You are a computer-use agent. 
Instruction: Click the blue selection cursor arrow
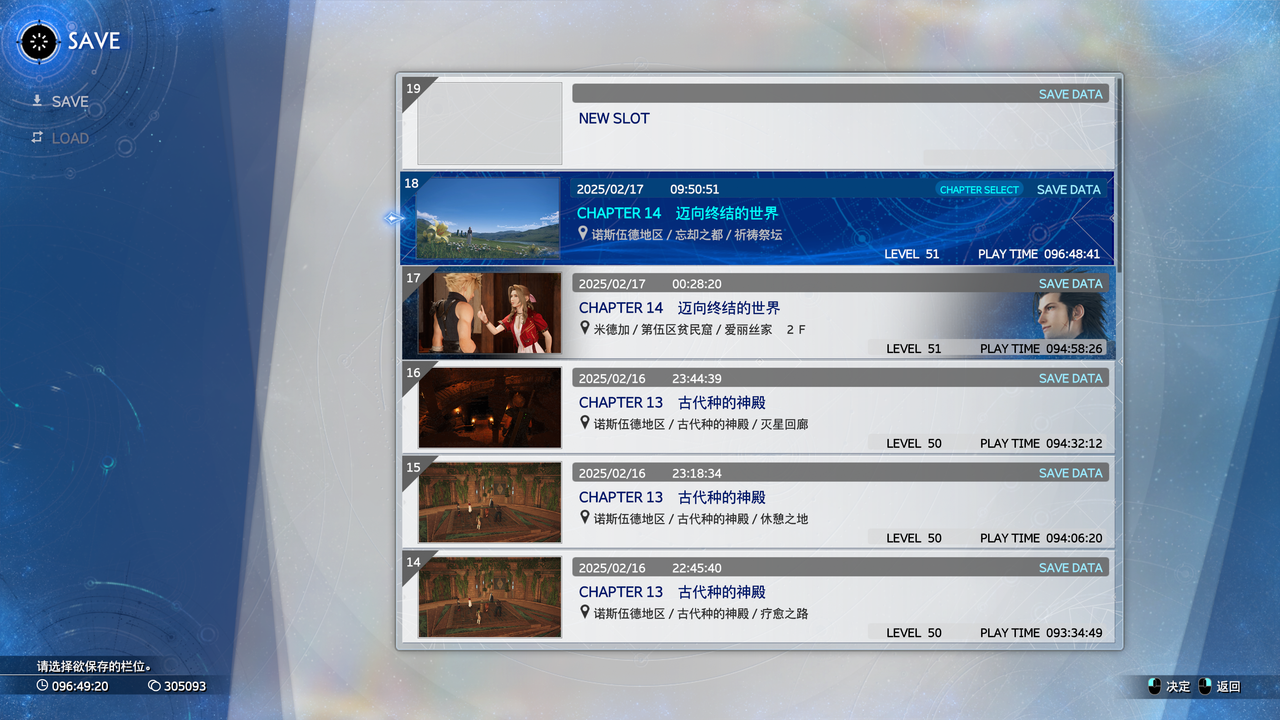coord(394,218)
